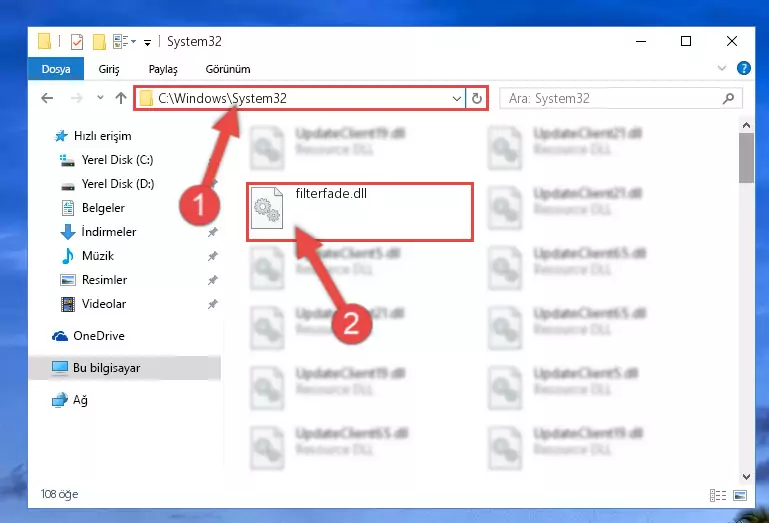Click the pin icon beside Müzik
This screenshot has width=769, height=523.
pos(212,256)
